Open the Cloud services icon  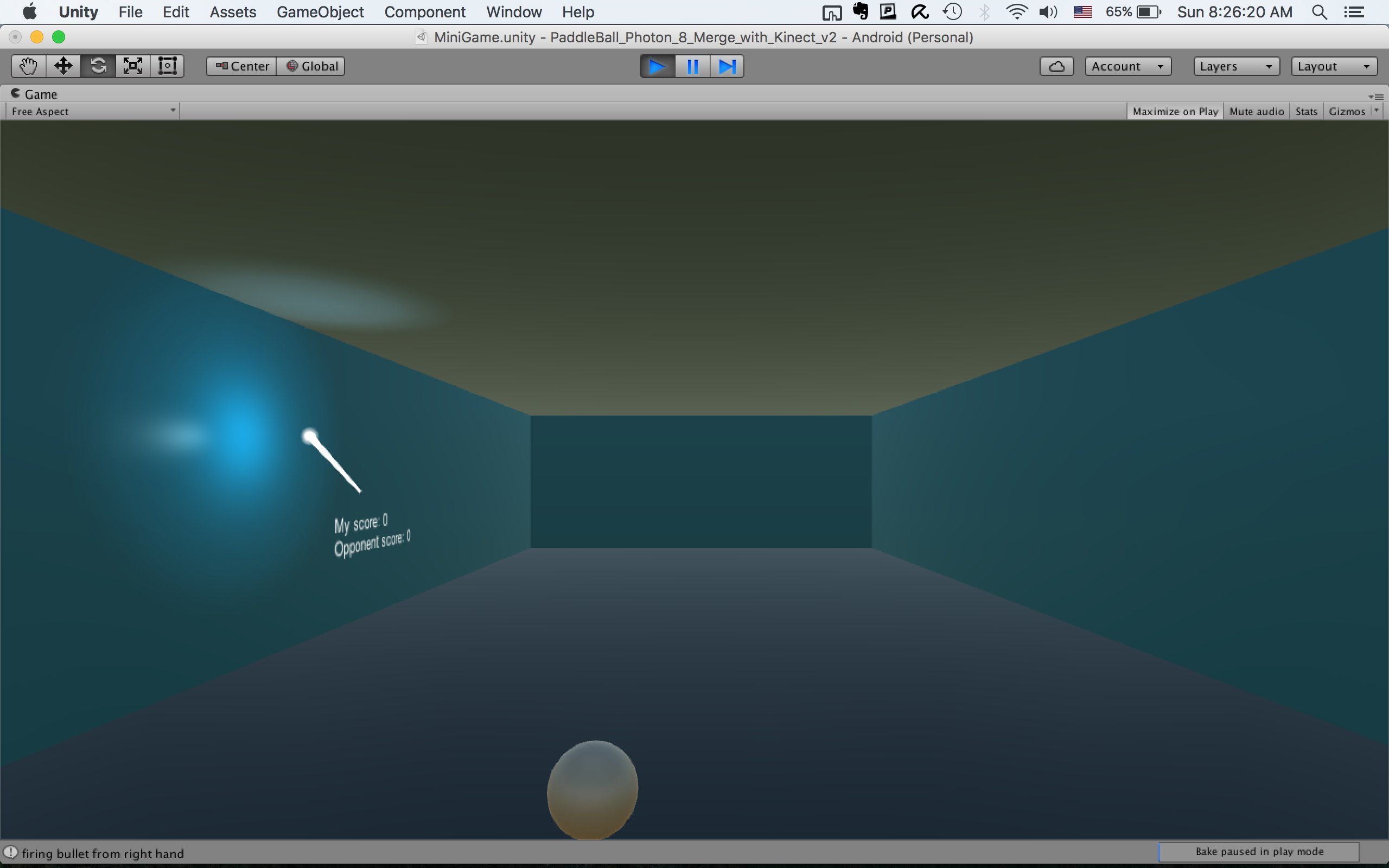pos(1056,67)
